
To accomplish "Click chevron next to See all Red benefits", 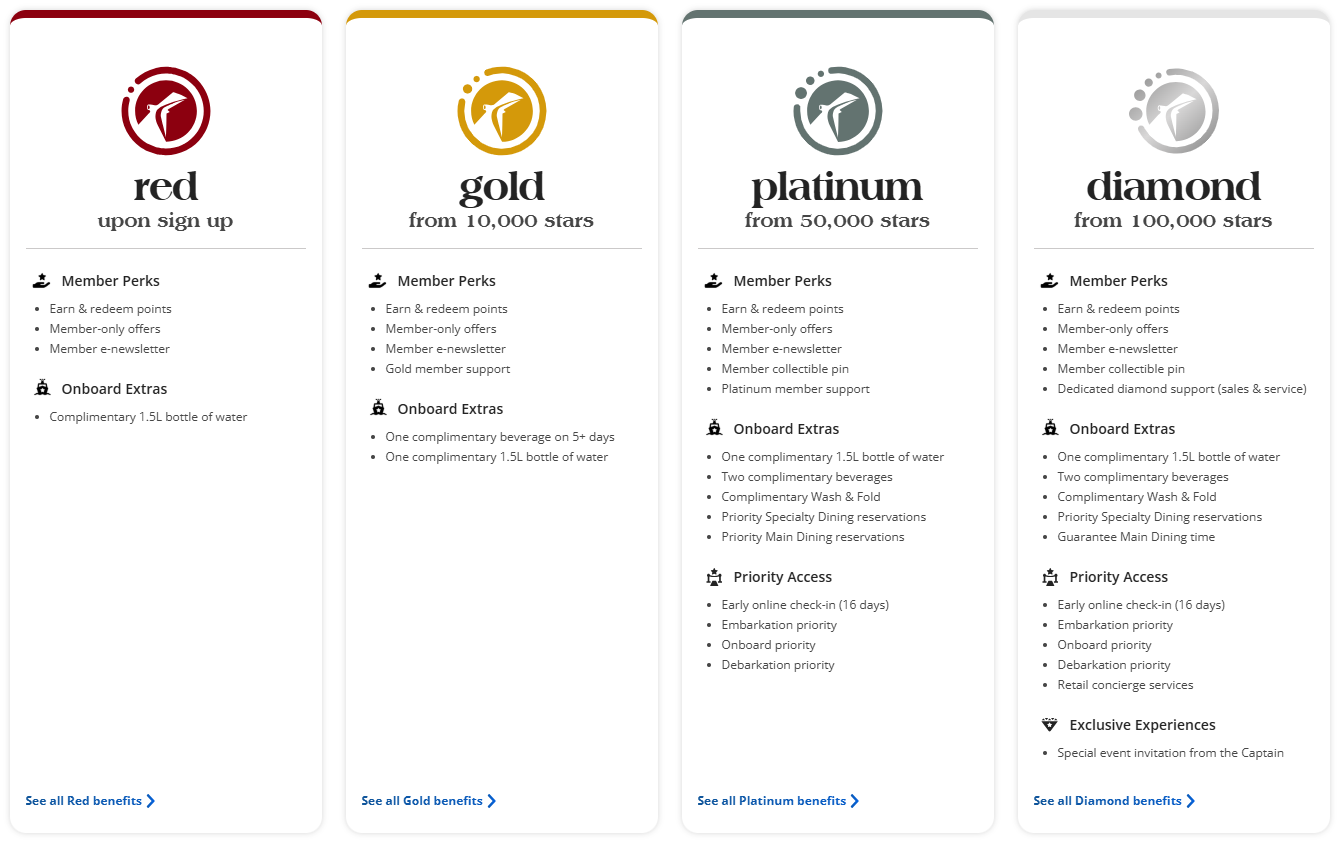I will (151, 801).
